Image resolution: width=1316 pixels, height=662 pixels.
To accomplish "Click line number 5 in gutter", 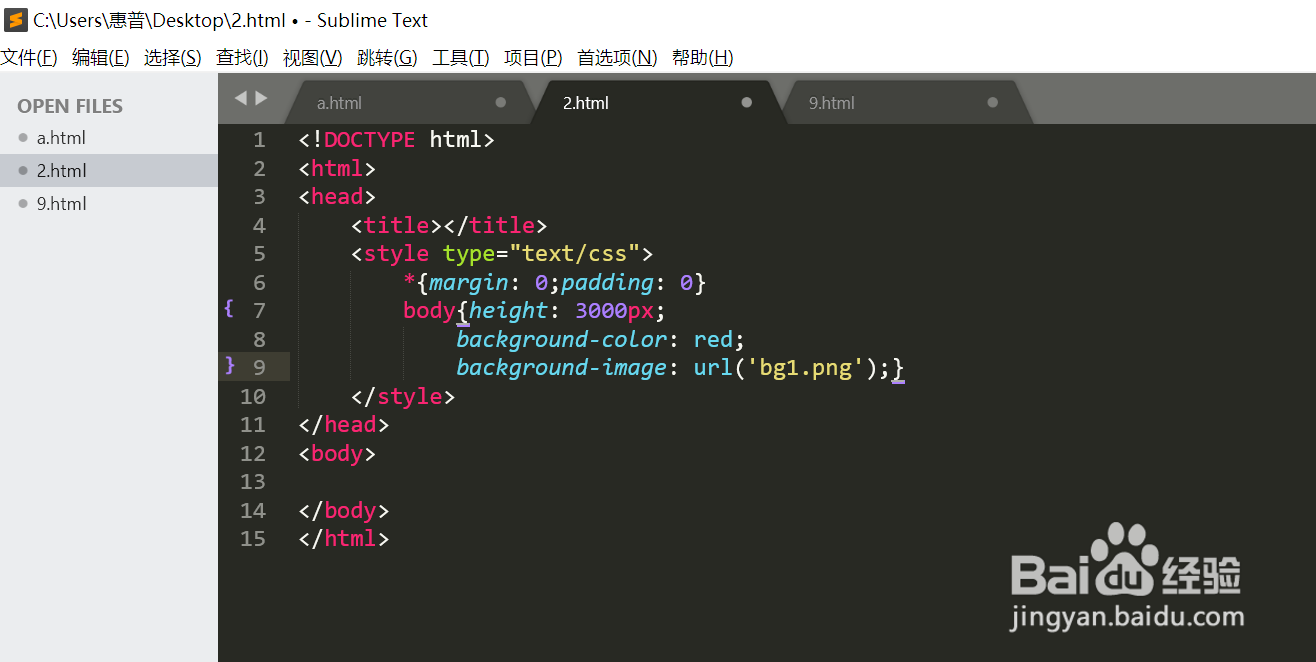I will pyautogui.click(x=259, y=254).
